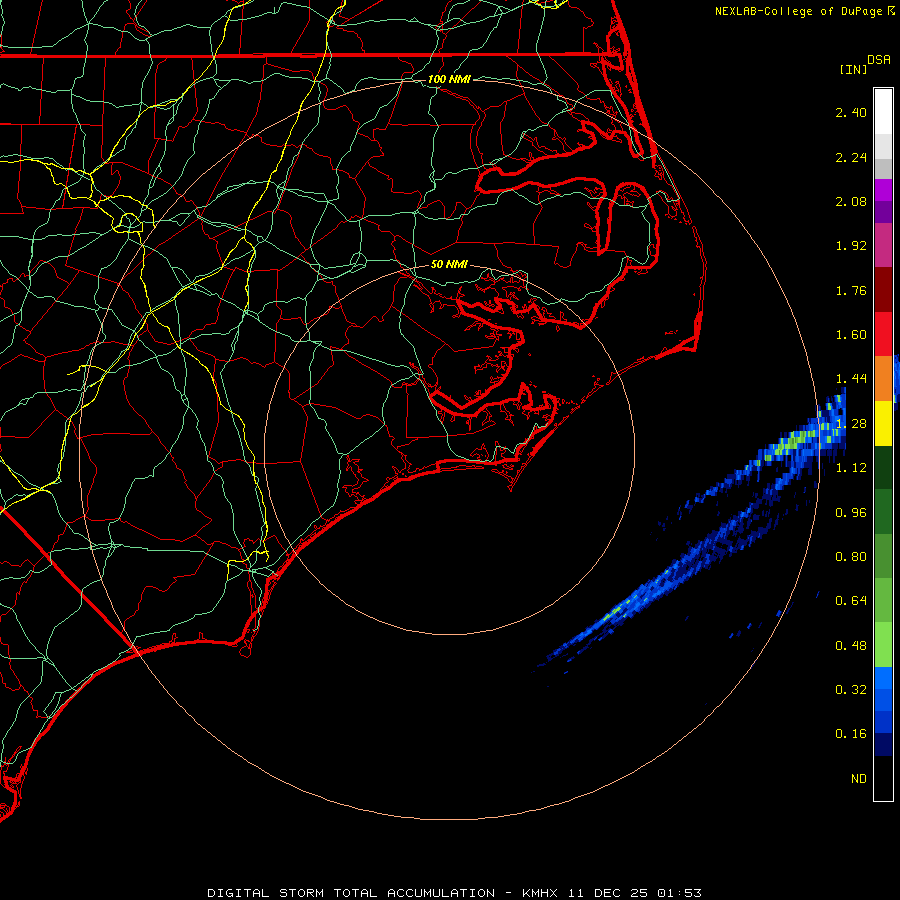The width and height of the screenshot is (900, 900).
Task: Click the 1.44 legend value
Action: (851, 379)
